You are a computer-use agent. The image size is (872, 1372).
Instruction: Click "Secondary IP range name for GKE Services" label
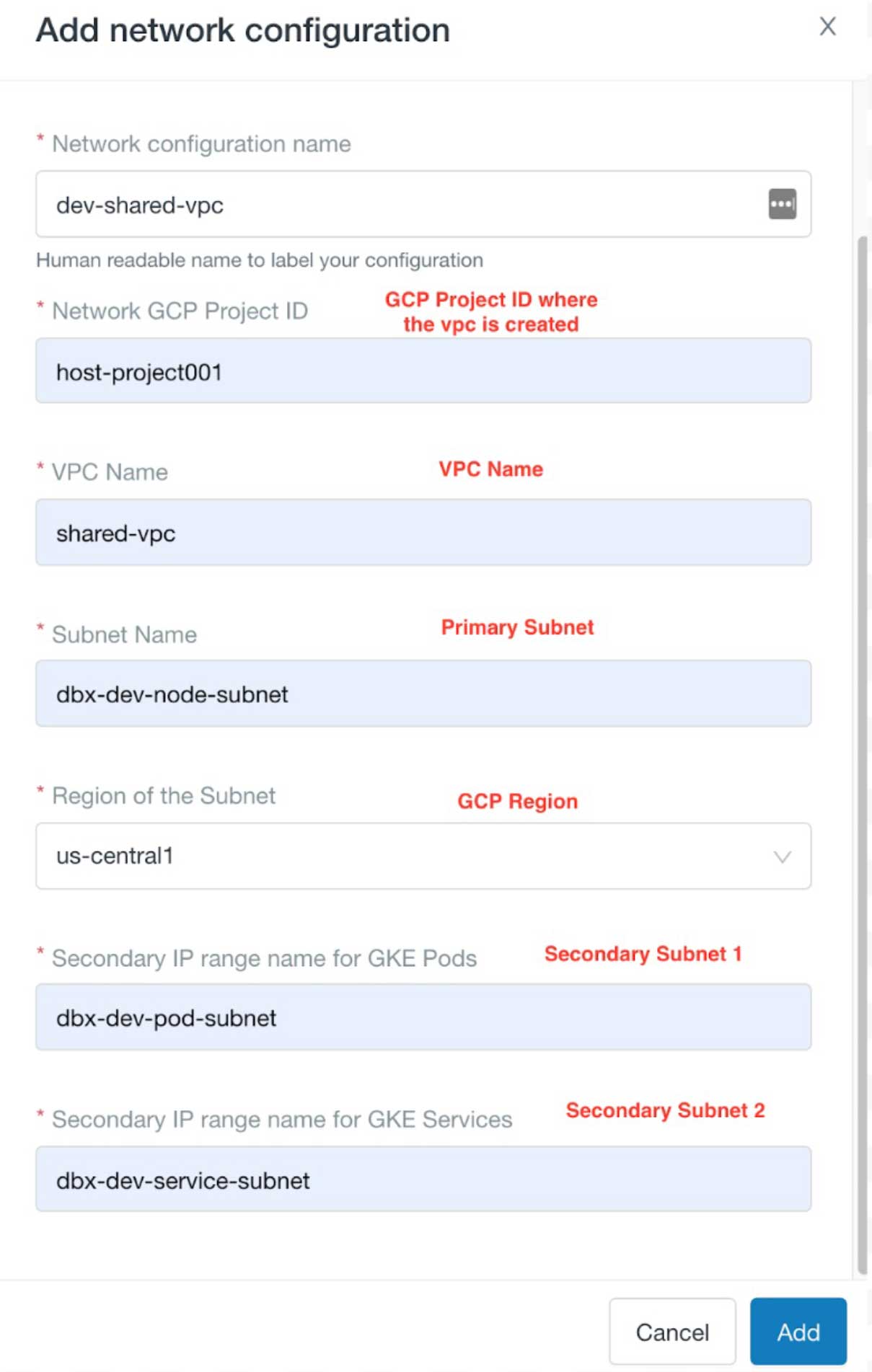[x=282, y=1120]
